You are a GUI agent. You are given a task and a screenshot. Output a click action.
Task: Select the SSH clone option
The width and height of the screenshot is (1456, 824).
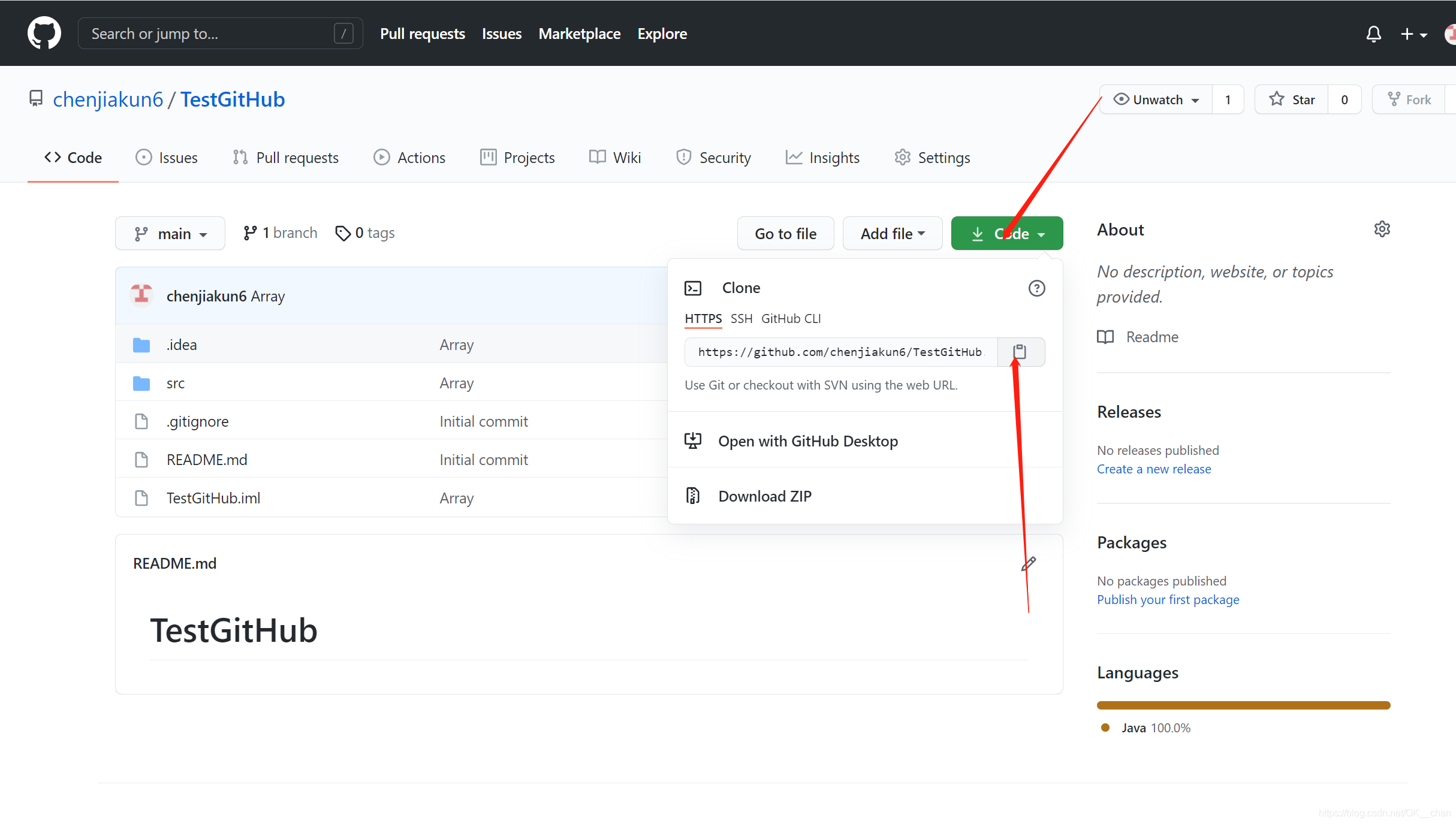click(741, 319)
